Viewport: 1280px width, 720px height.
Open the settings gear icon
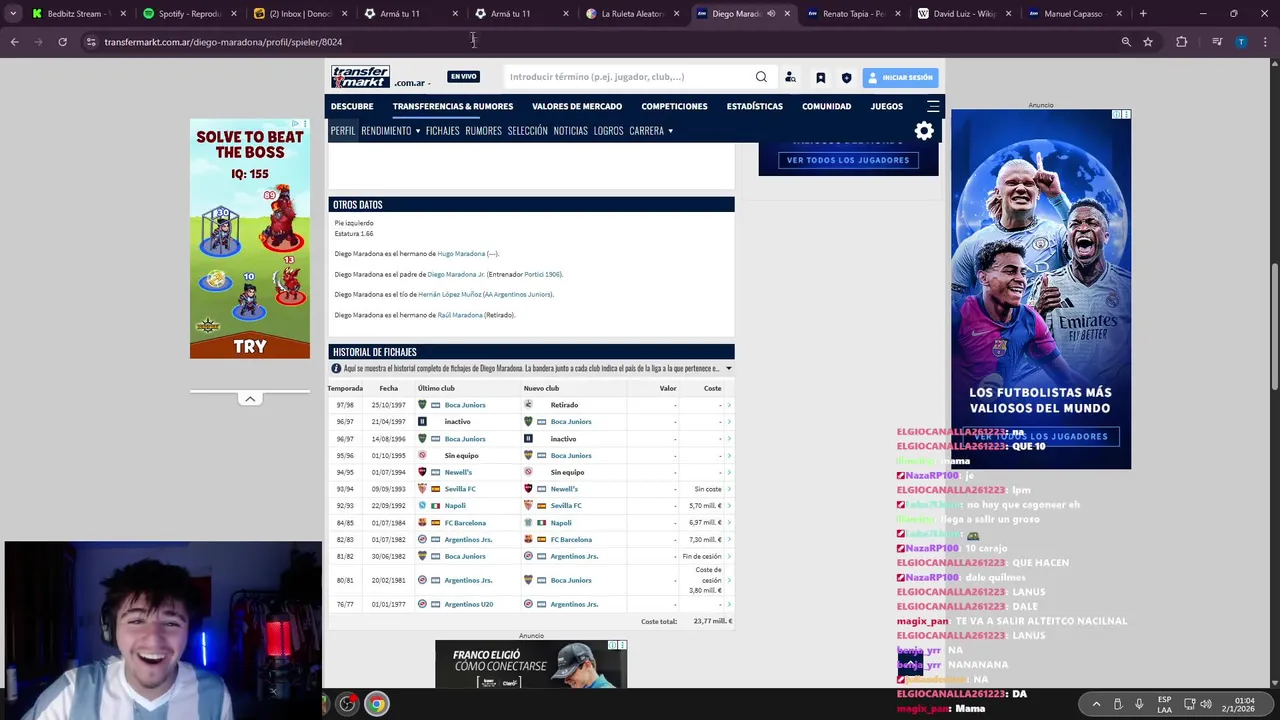924,131
